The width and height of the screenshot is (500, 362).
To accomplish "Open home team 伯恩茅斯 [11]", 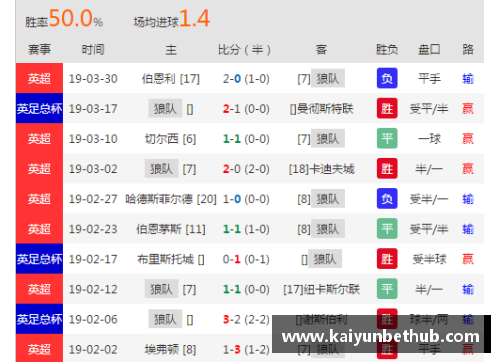I will (x=171, y=229).
